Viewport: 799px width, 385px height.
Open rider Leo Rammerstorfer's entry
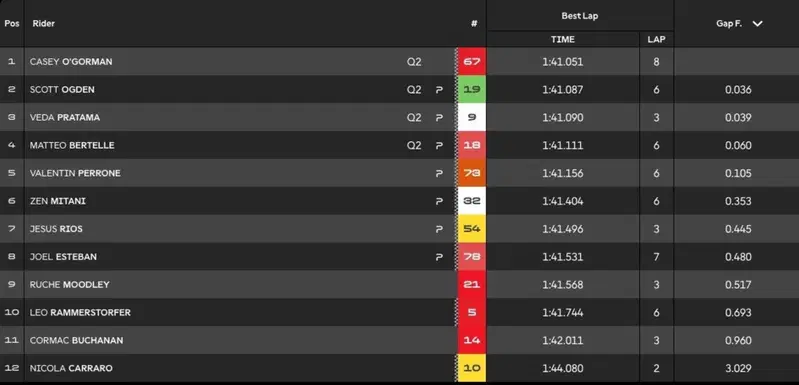point(80,313)
